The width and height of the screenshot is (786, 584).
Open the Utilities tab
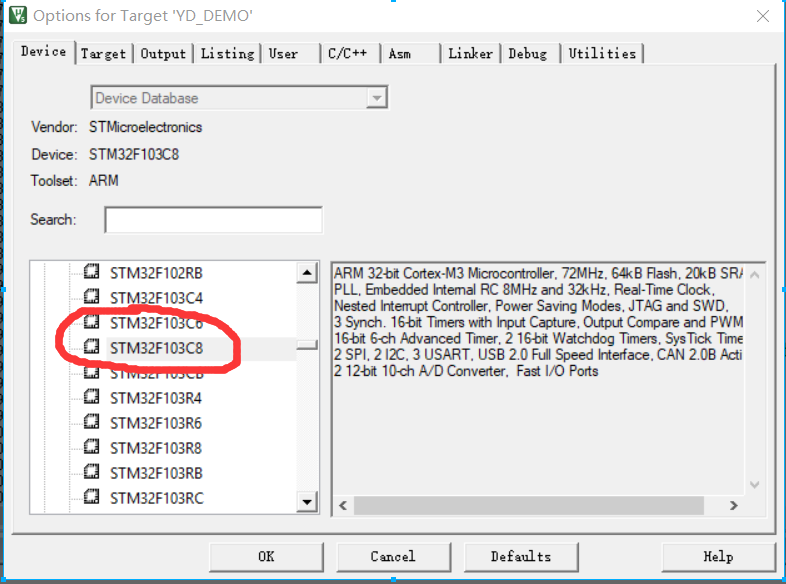tap(602, 54)
